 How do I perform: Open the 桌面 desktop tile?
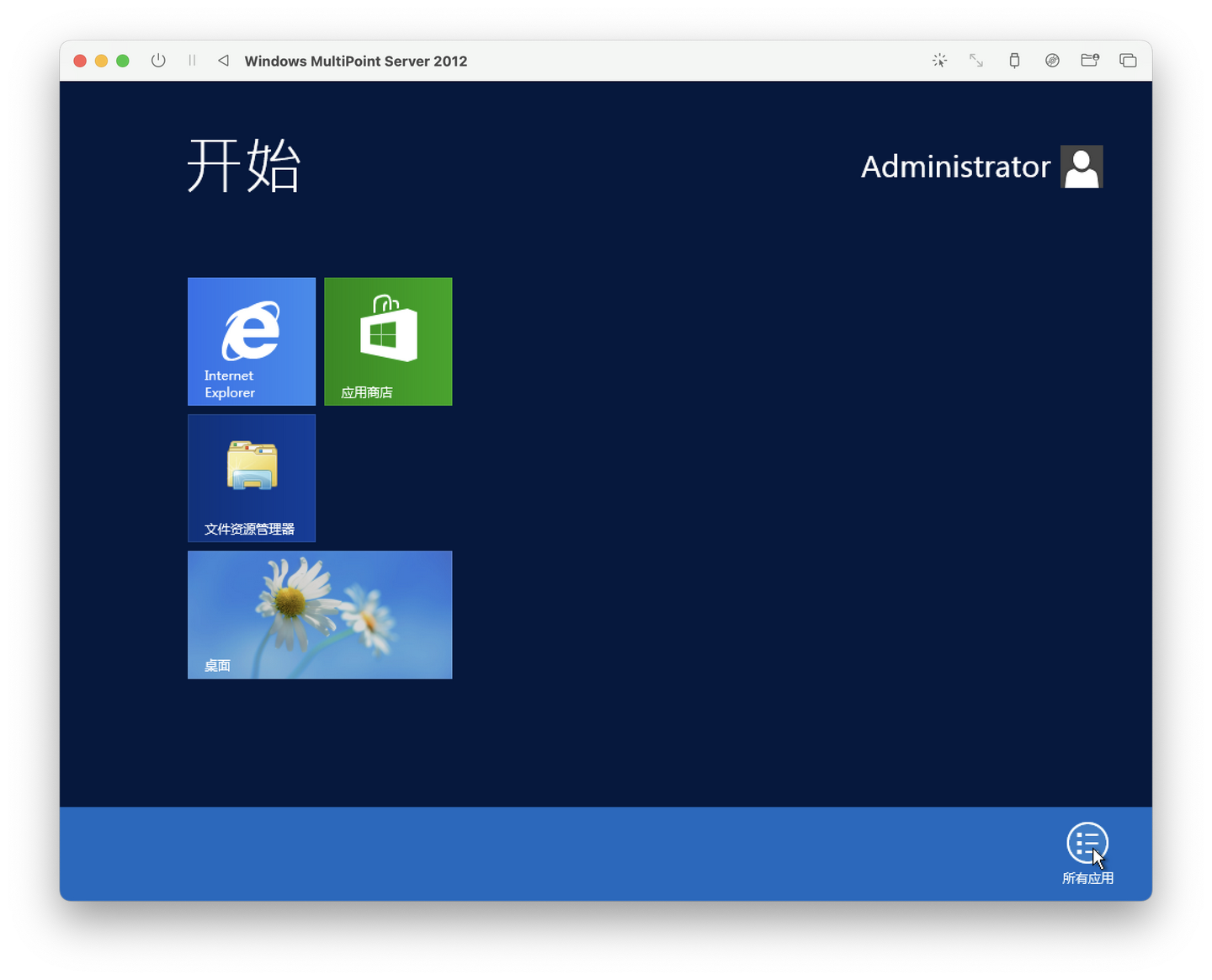(320, 615)
